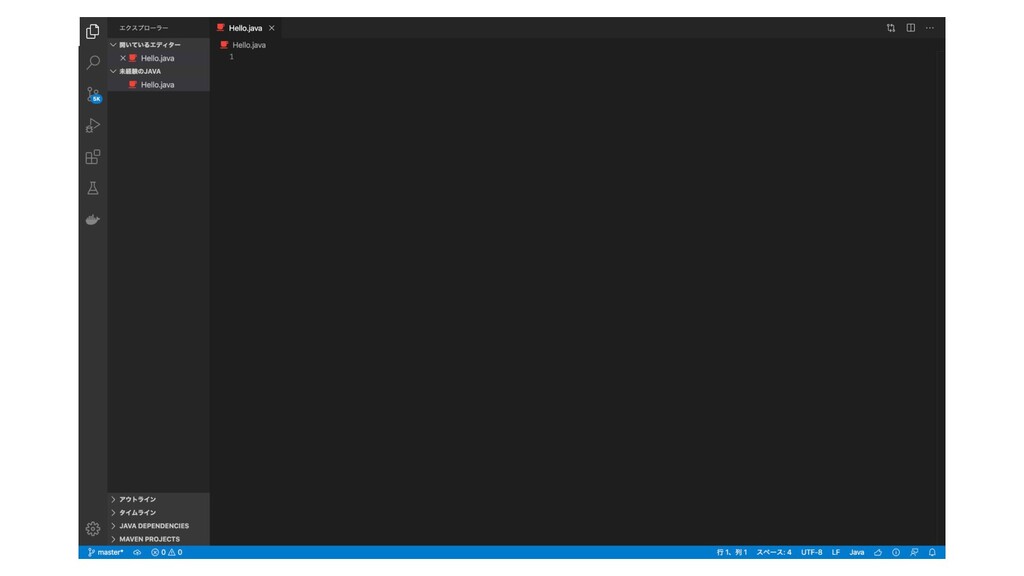Open the Explorer view in activity bar
Viewport: 1024px width, 576px height.
[93, 31]
